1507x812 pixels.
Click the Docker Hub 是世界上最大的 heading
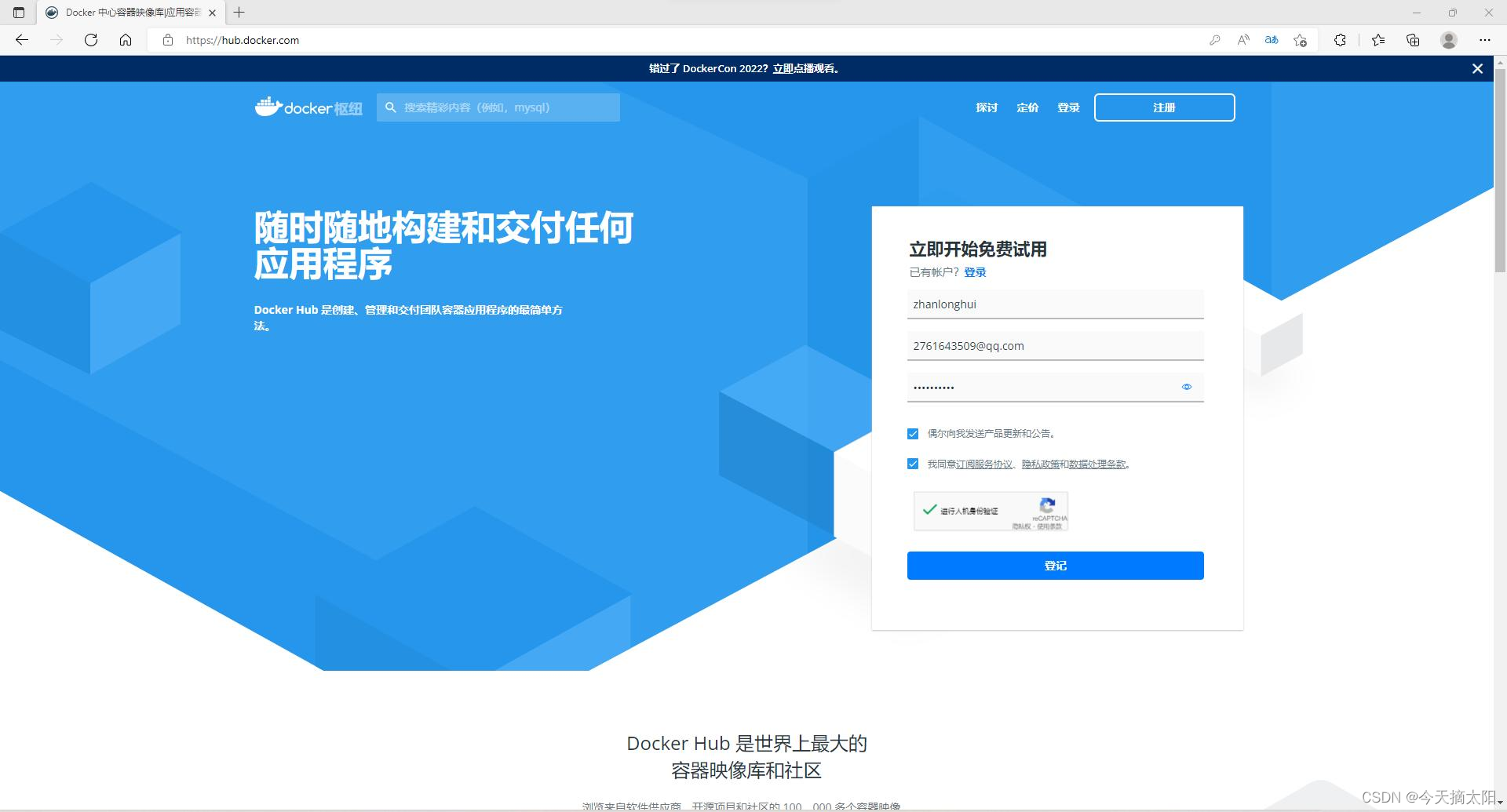(x=746, y=744)
